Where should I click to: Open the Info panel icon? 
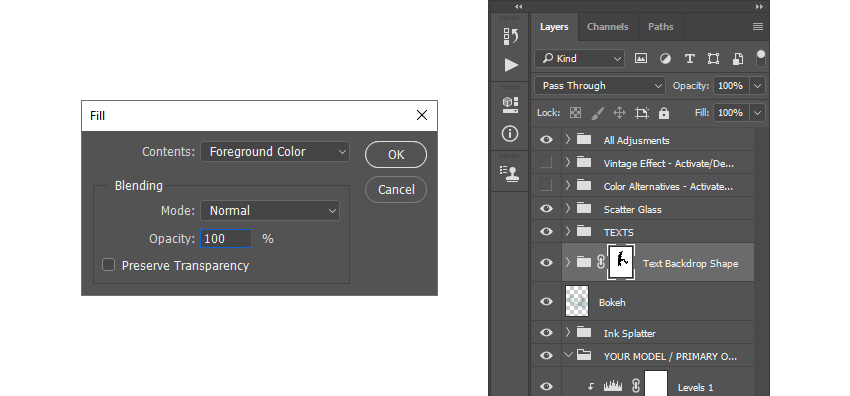click(x=510, y=133)
